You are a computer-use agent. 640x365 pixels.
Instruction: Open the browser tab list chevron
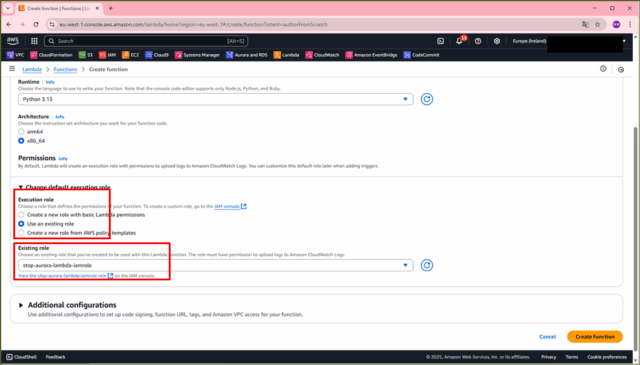(8, 8)
